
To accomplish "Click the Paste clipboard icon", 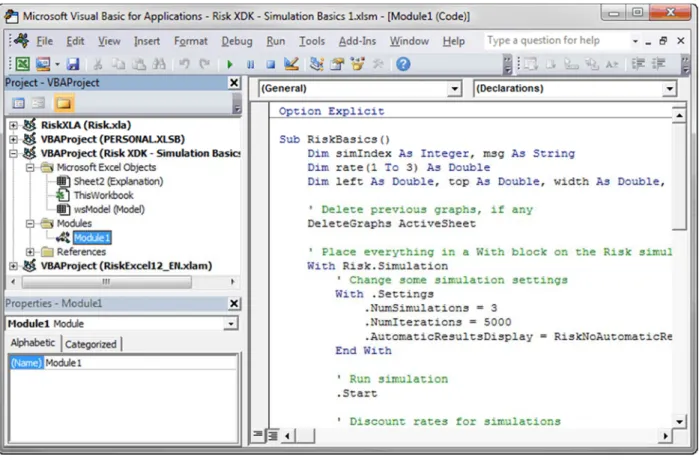I will 139,64.
